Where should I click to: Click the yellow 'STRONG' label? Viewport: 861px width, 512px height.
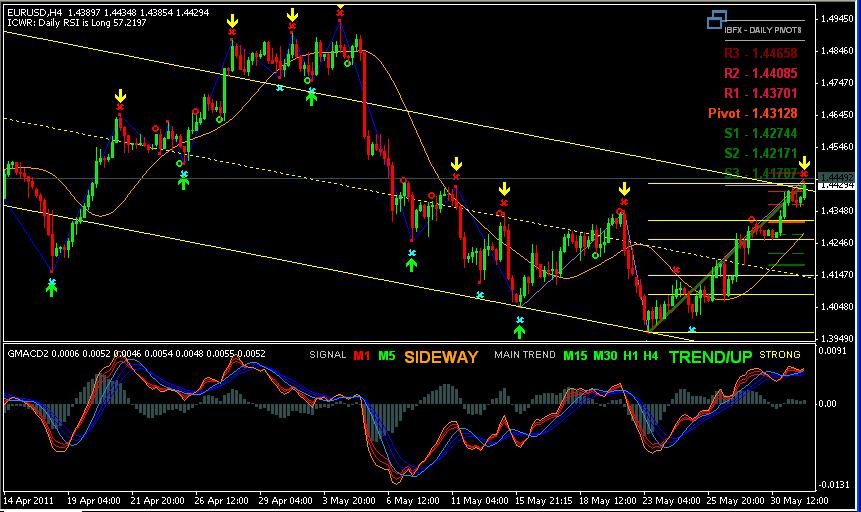coord(780,355)
